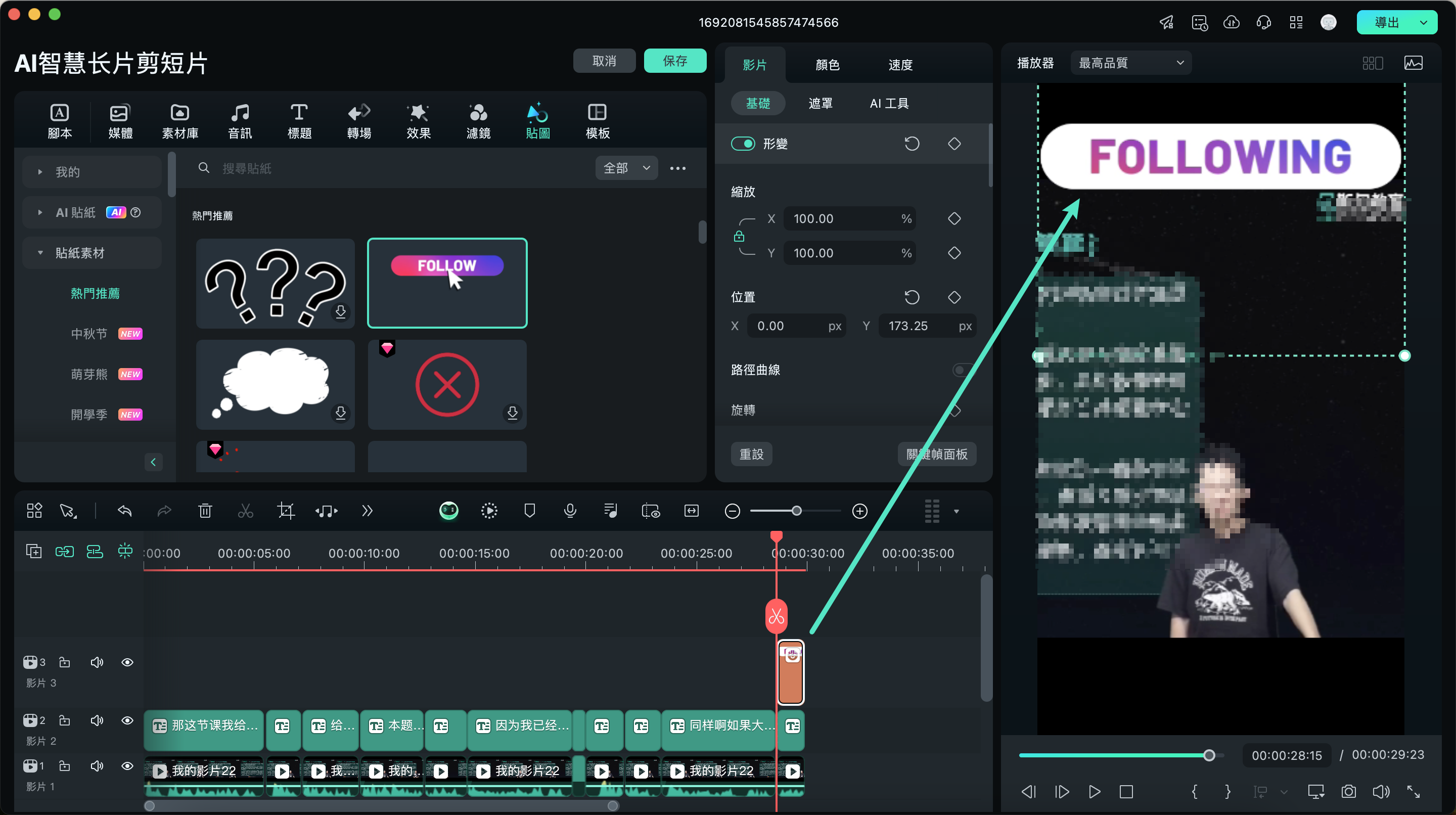The image size is (1456, 815).
Task: Zoom in timeline with plus icon
Action: coord(859,511)
